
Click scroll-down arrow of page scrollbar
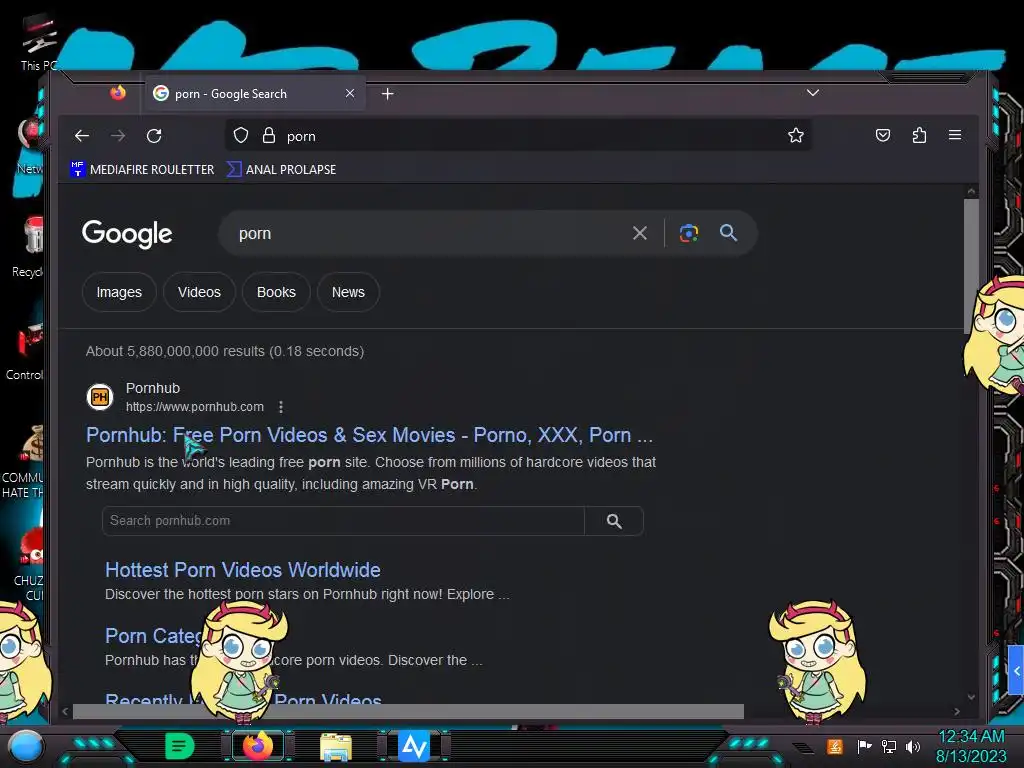[x=971, y=697]
